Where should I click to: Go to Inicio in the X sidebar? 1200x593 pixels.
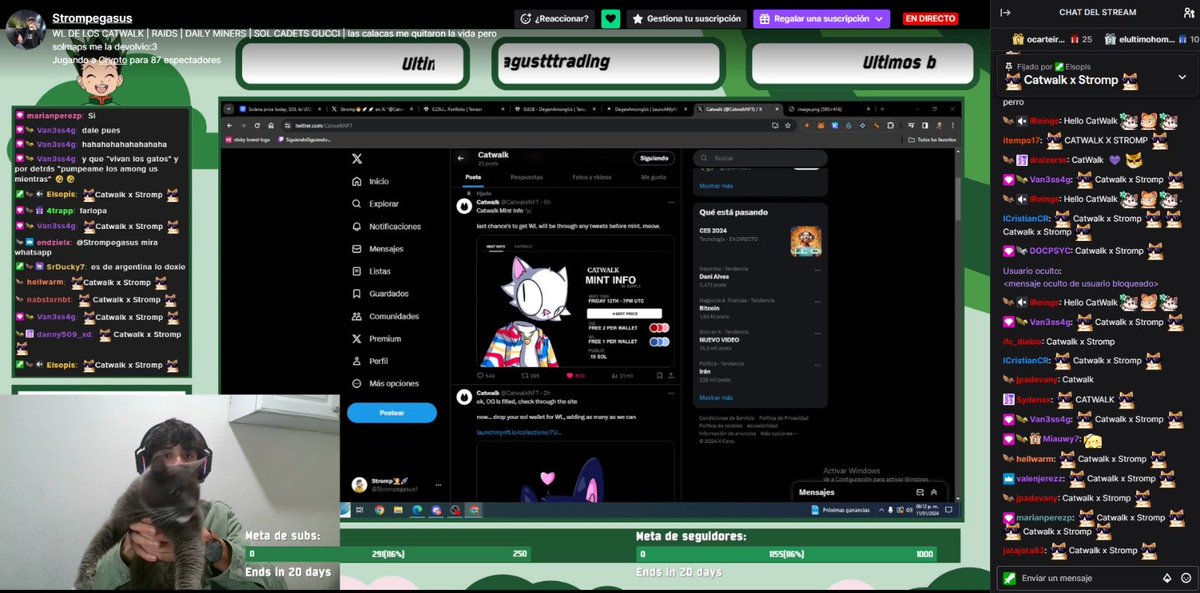pyautogui.click(x=371, y=181)
